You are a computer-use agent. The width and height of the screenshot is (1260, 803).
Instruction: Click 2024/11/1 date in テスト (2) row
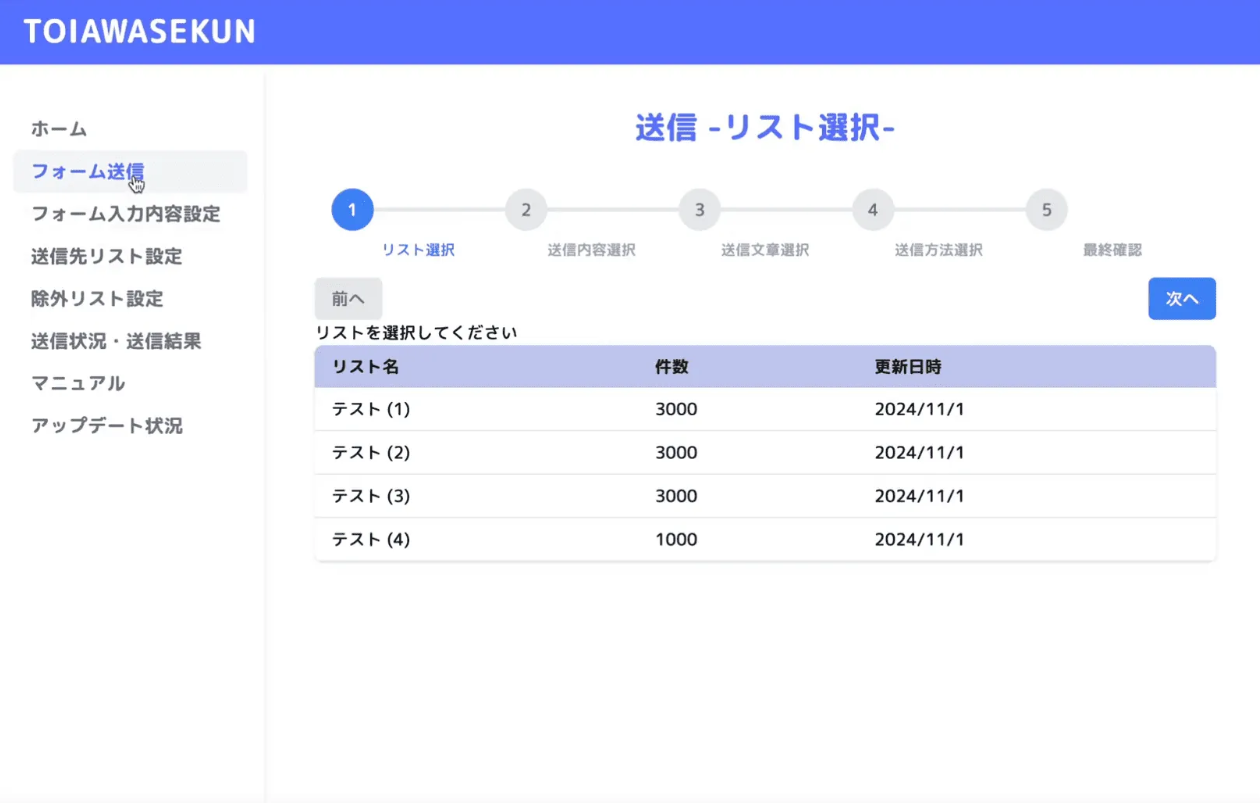(920, 453)
